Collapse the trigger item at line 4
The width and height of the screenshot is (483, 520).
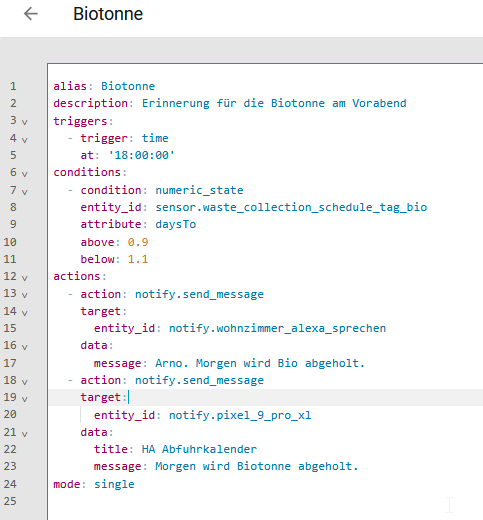coord(24,140)
